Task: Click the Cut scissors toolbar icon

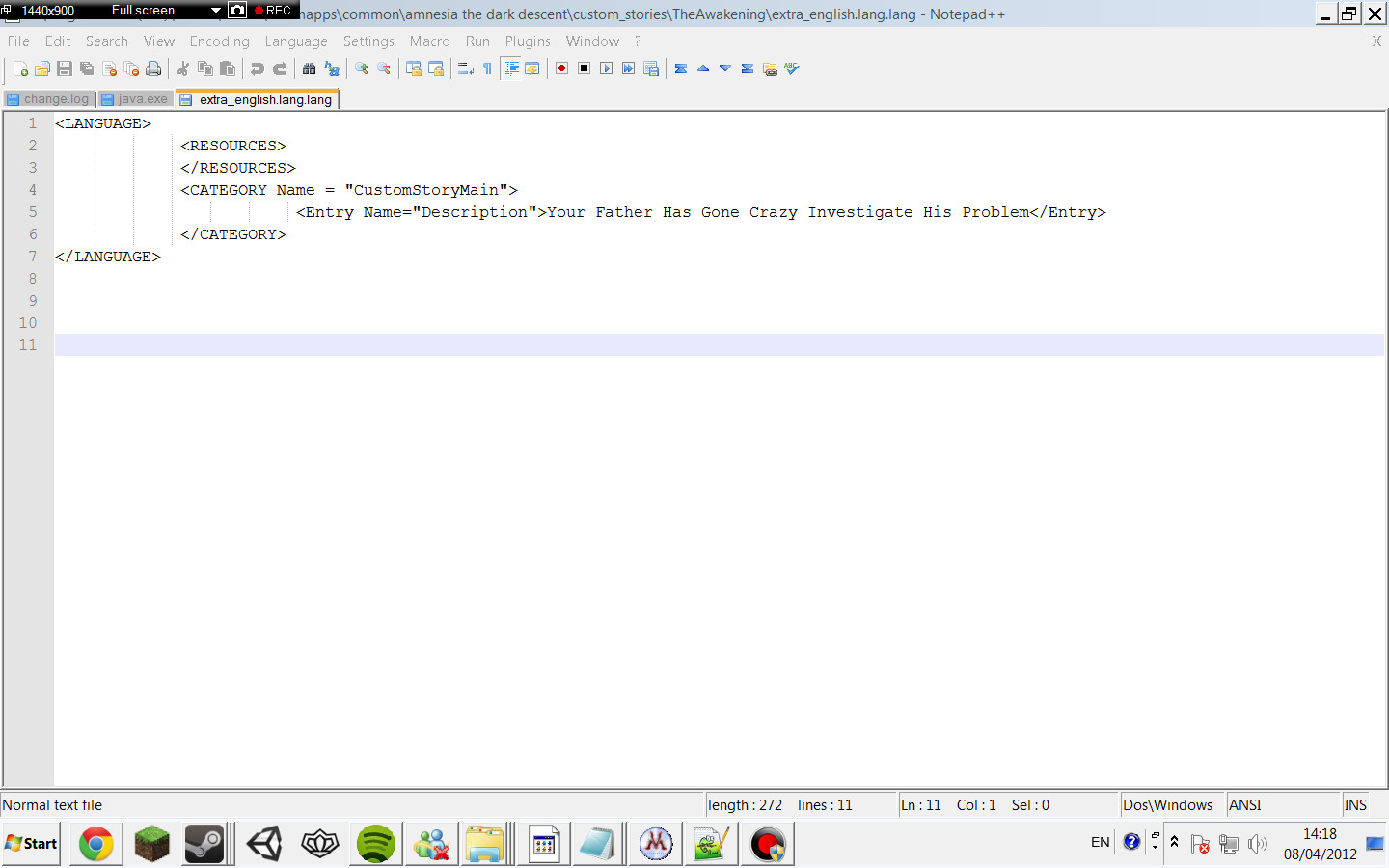Action: 183,68
